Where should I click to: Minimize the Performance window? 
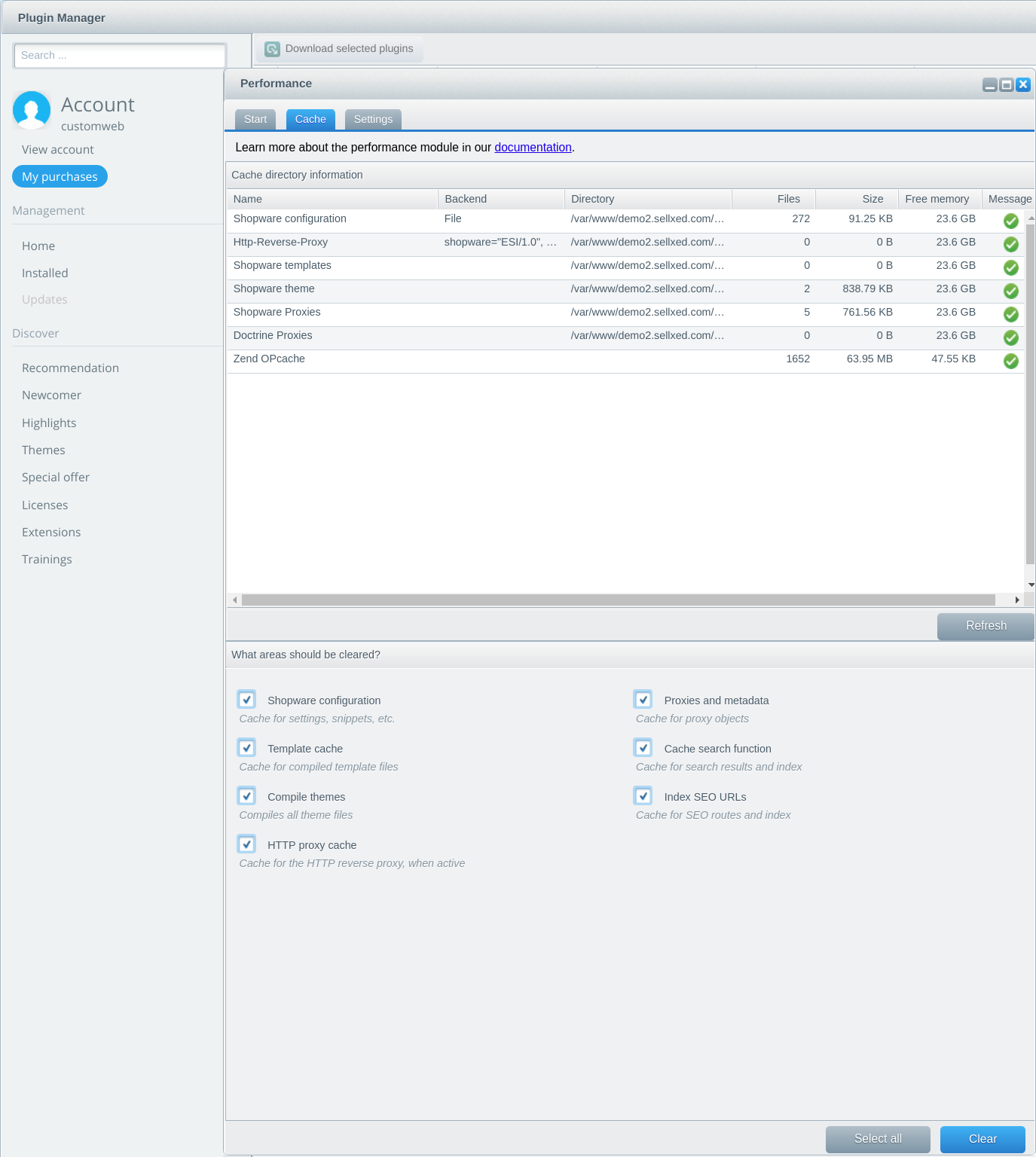[x=989, y=84]
